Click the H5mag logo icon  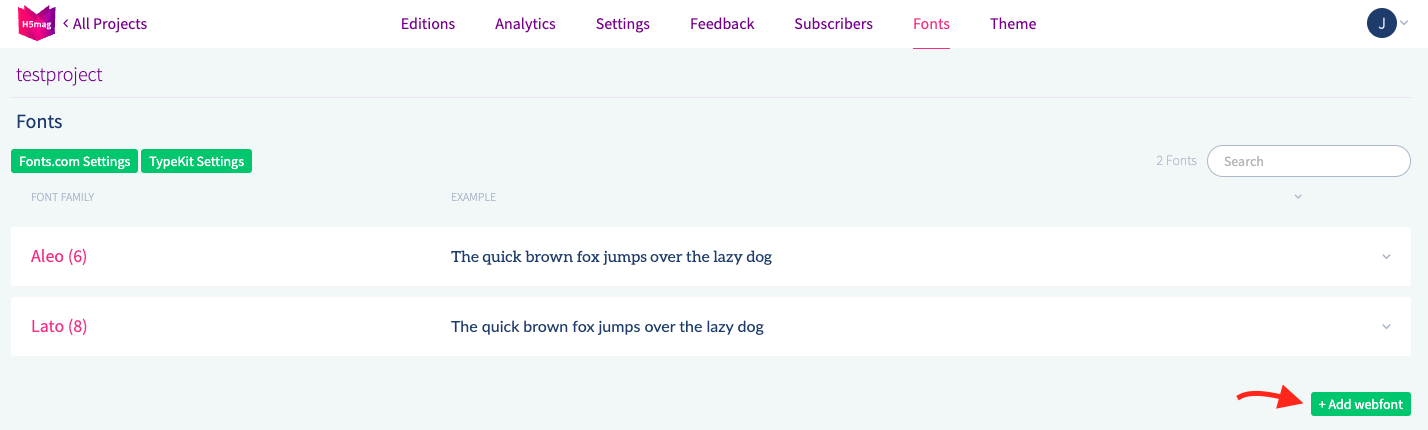36,23
